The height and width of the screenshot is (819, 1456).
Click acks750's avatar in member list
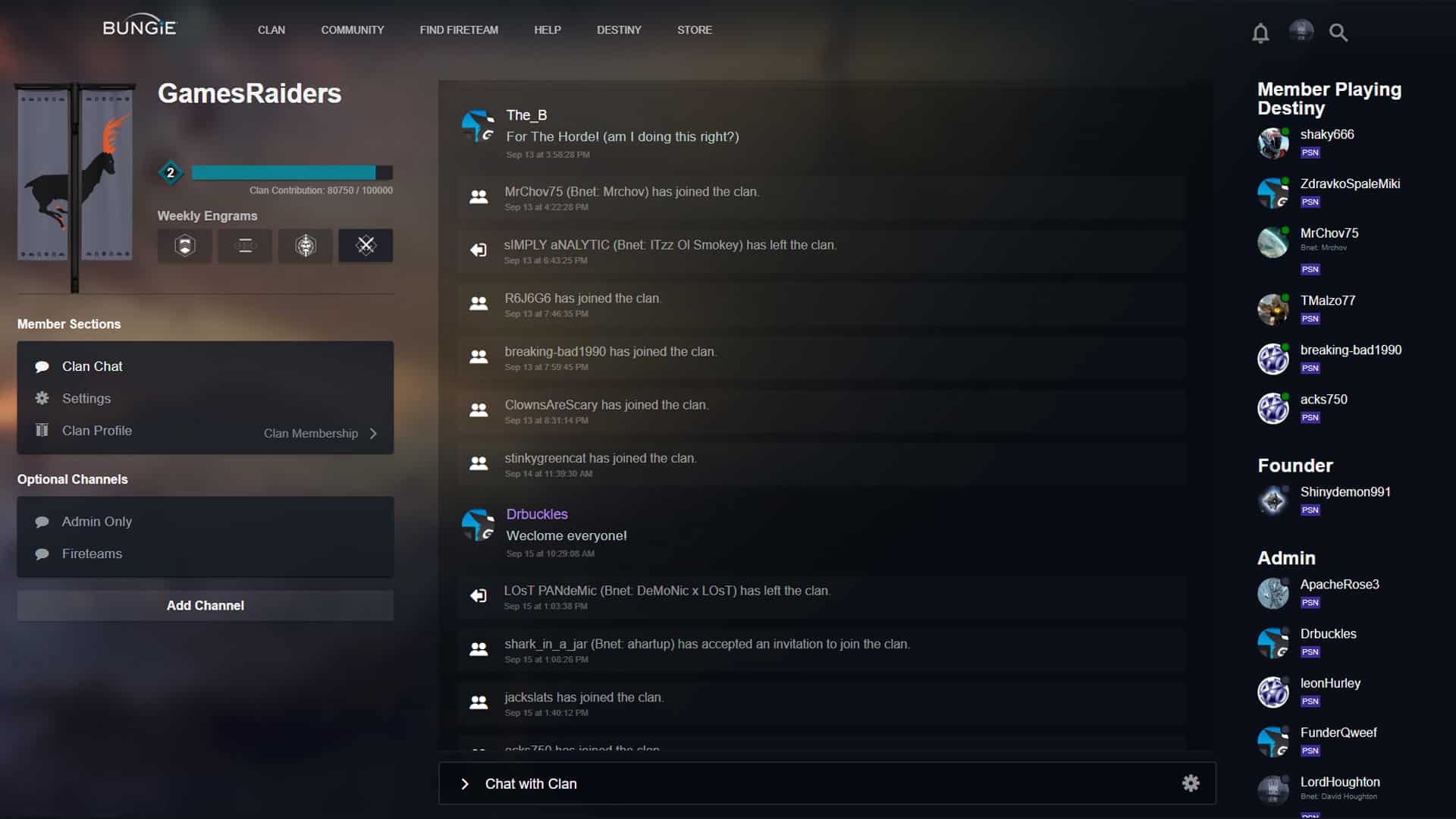[1273, 408]
